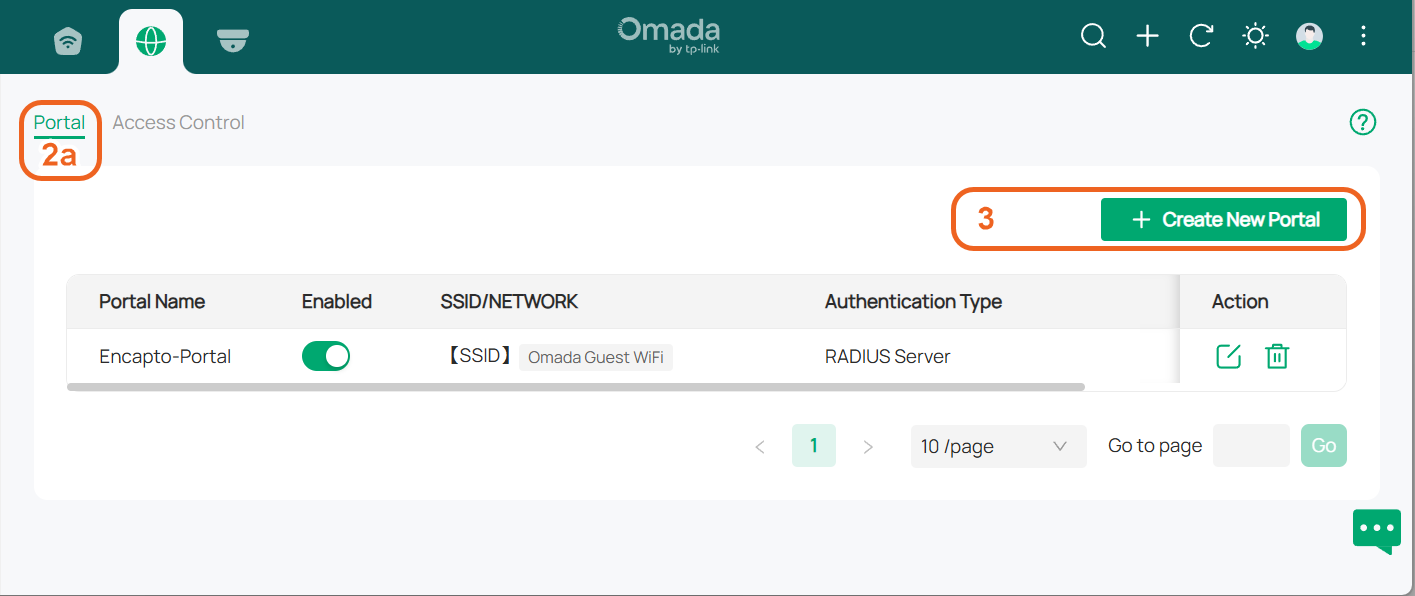The height and width of the screenshot is (596, 1415).
Task: Click the Omada Guest WiFi tag
Action: (x=596, y=357)
